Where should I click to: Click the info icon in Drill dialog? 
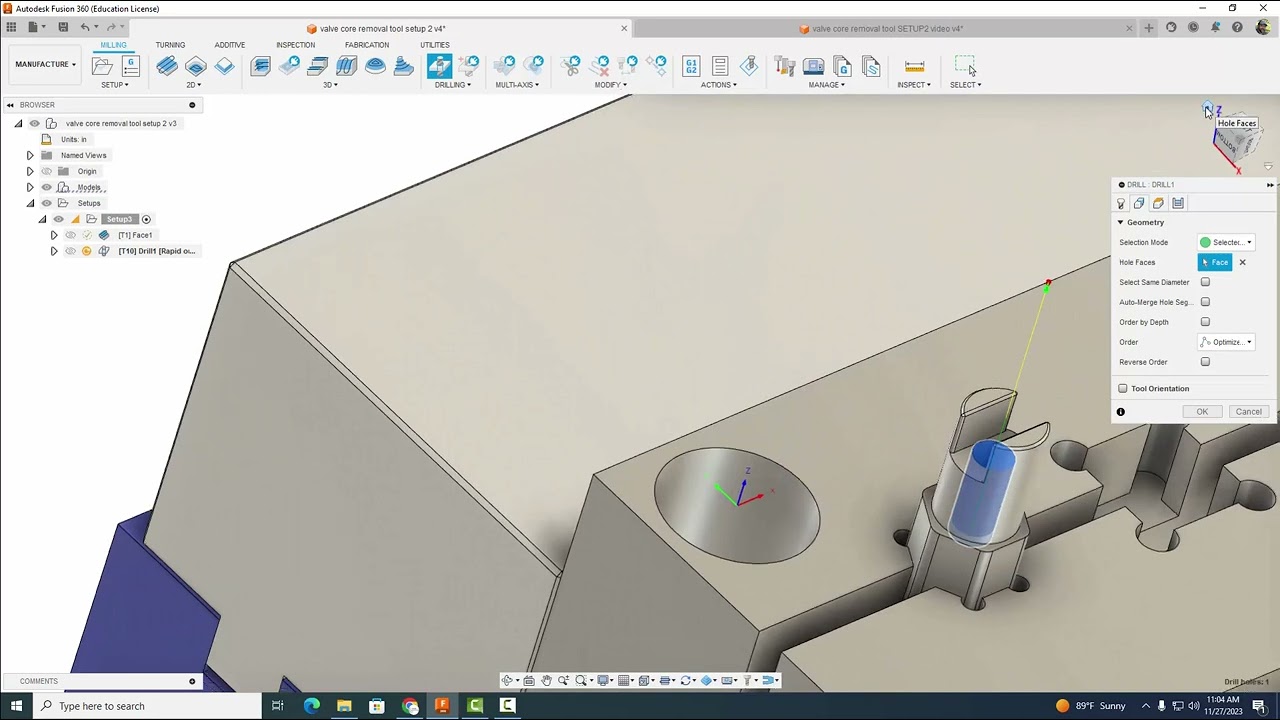pyautogui.click(x=1121, y=412)
